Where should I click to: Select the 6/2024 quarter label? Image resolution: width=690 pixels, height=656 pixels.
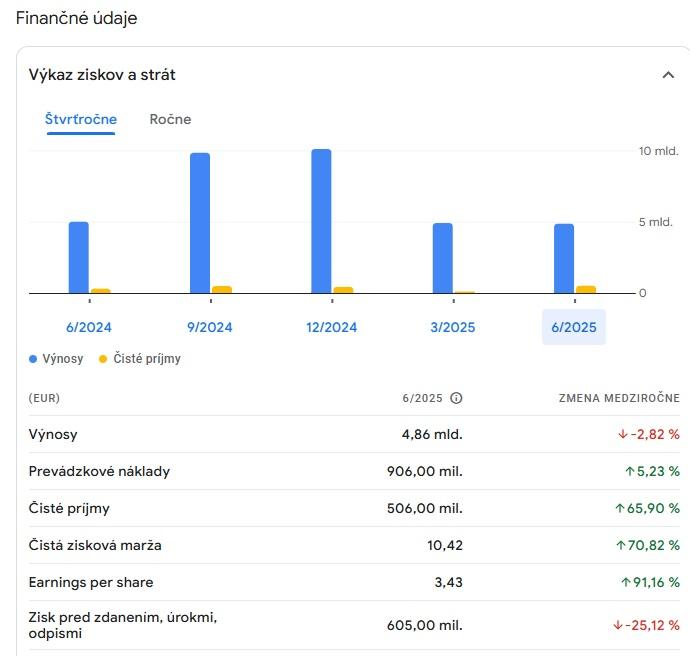[89, 327]
